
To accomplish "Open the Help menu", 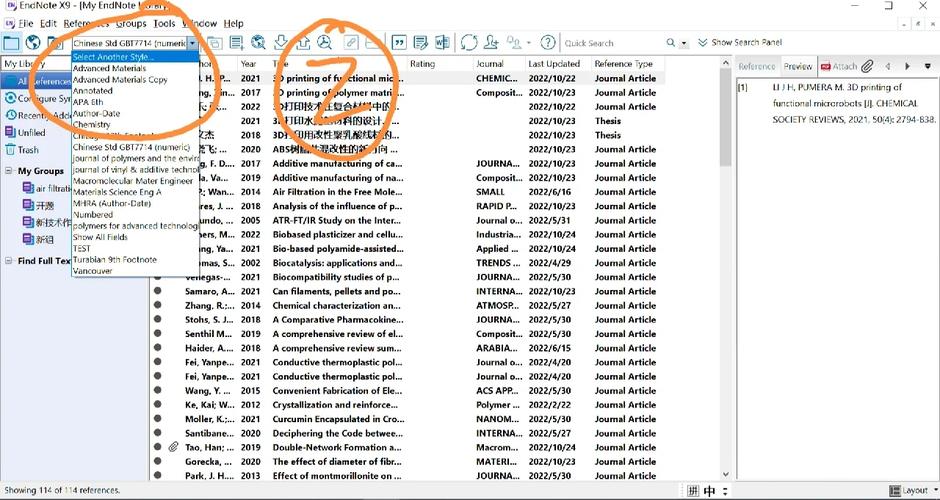I will (x=234, y=23).
